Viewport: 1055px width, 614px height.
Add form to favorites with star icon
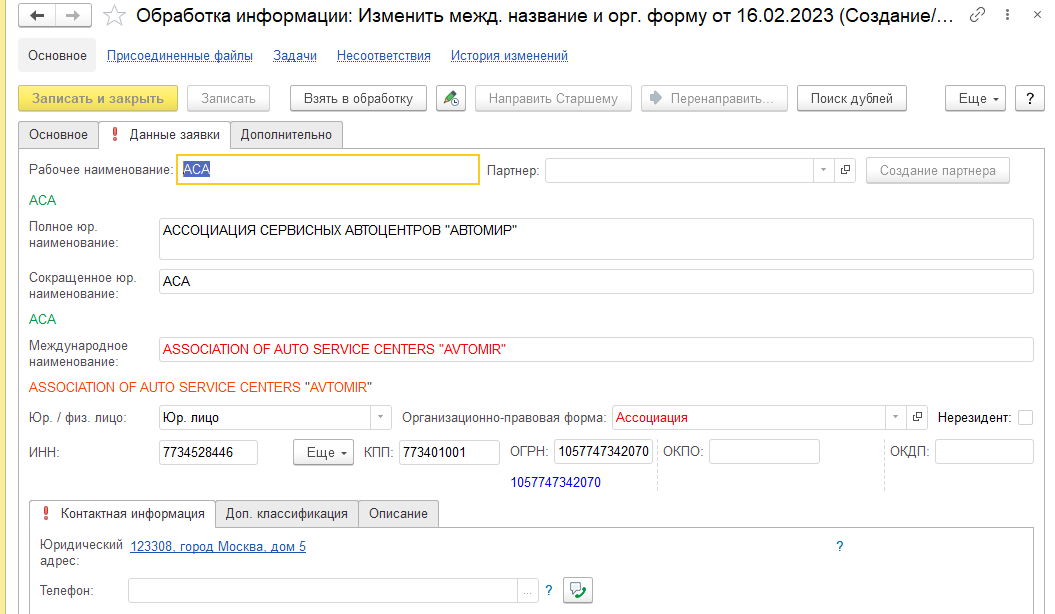(x=114, y=15)
